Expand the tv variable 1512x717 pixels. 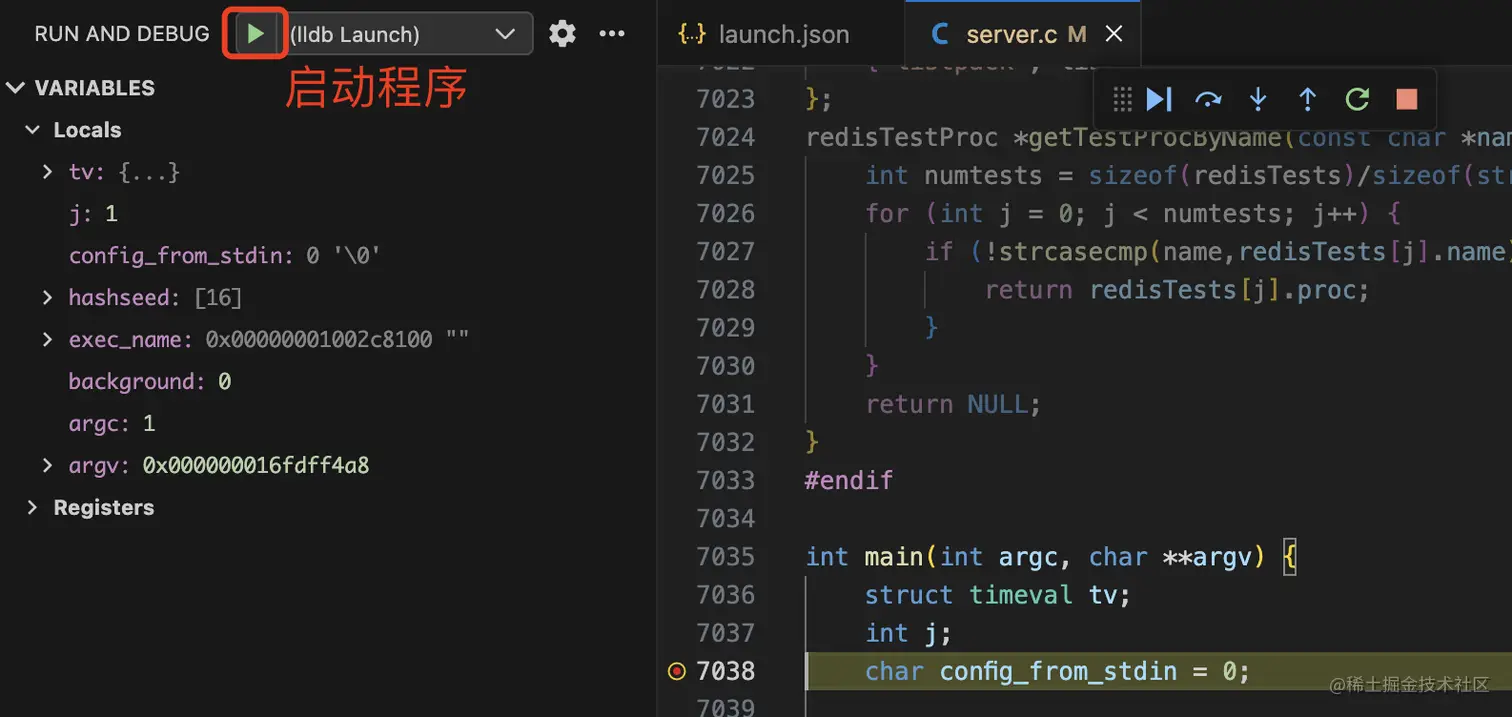click(x=47, y=172)
